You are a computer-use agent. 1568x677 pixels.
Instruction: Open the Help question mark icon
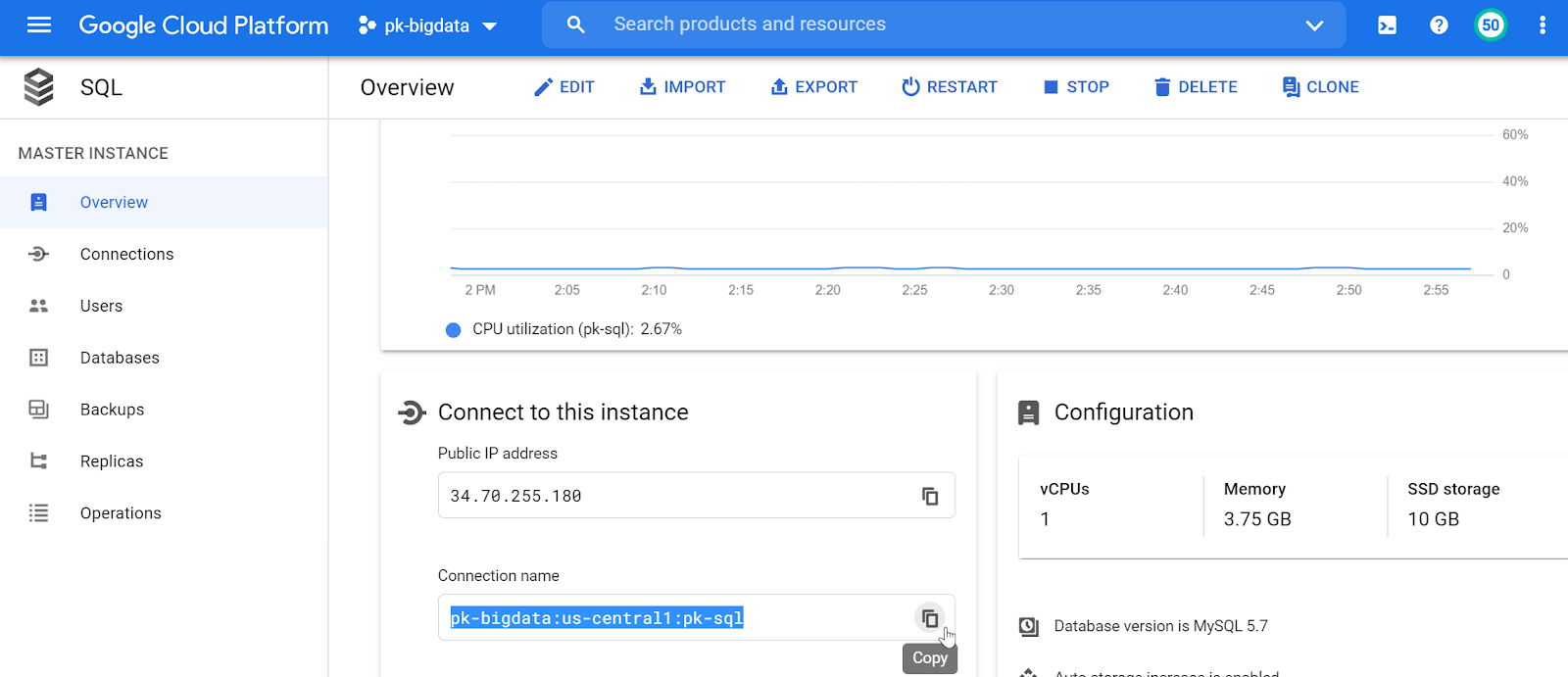(1439, 25)
